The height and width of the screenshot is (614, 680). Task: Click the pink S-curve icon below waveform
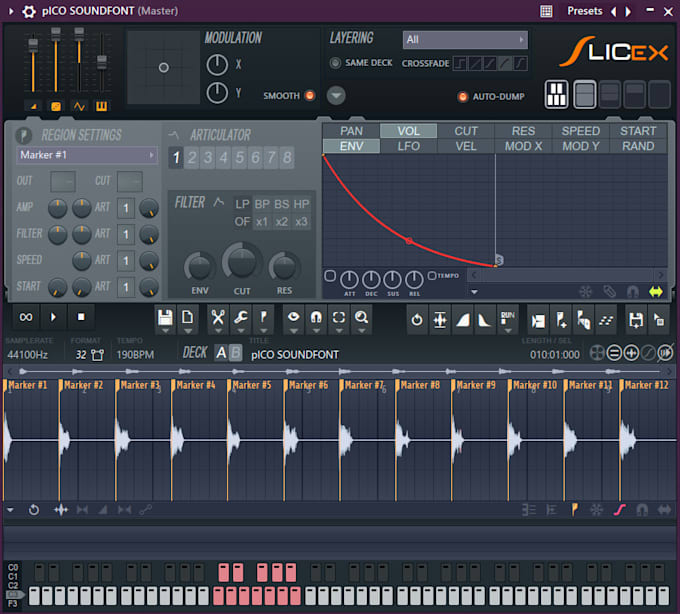pyautogui.click(x=620, y=509)
